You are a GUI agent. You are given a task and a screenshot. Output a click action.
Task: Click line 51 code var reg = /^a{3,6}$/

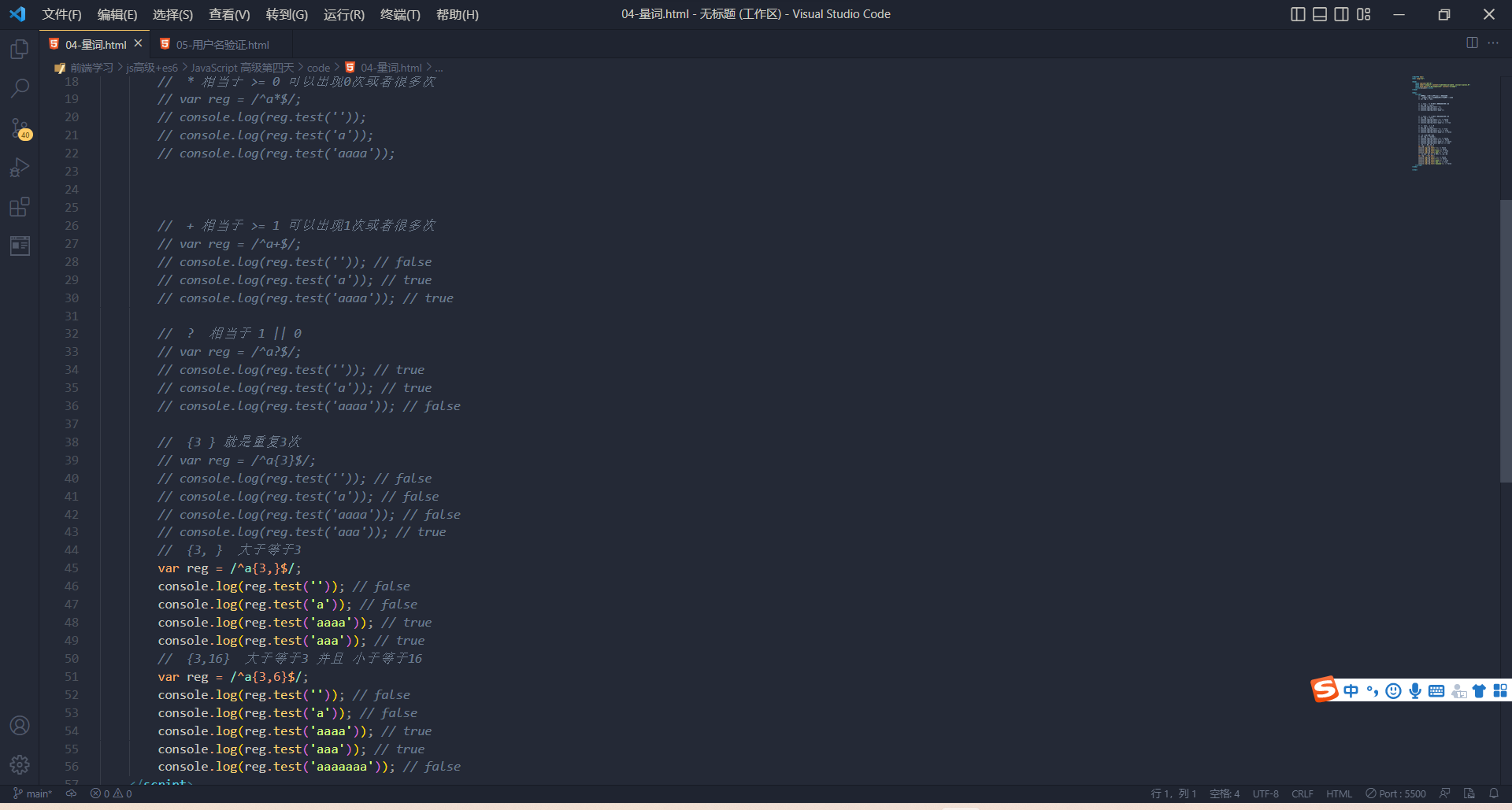click(233, 677)
